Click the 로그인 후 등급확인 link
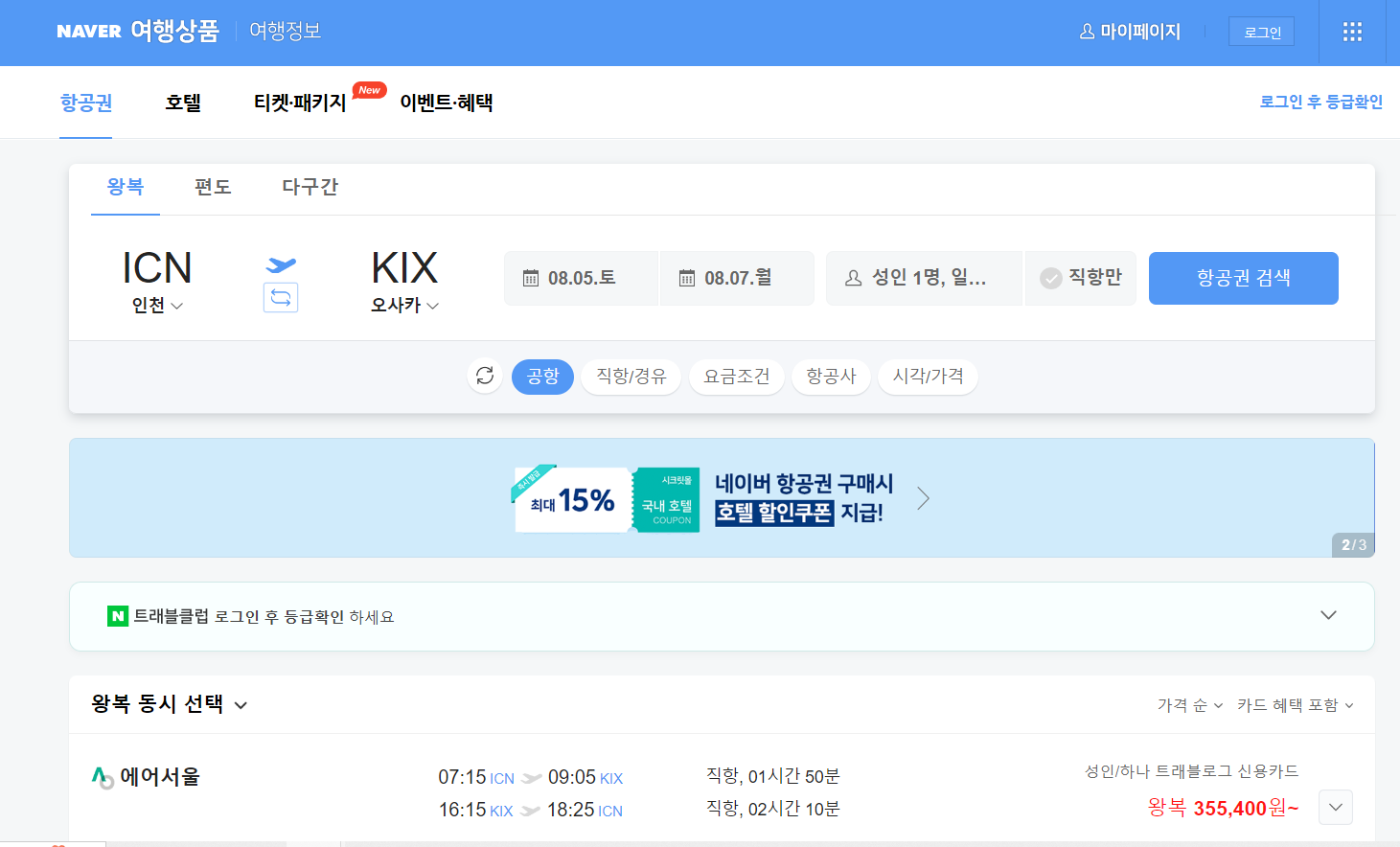The height and width of the screenshot is (847, 1400). click(1320, 102)
